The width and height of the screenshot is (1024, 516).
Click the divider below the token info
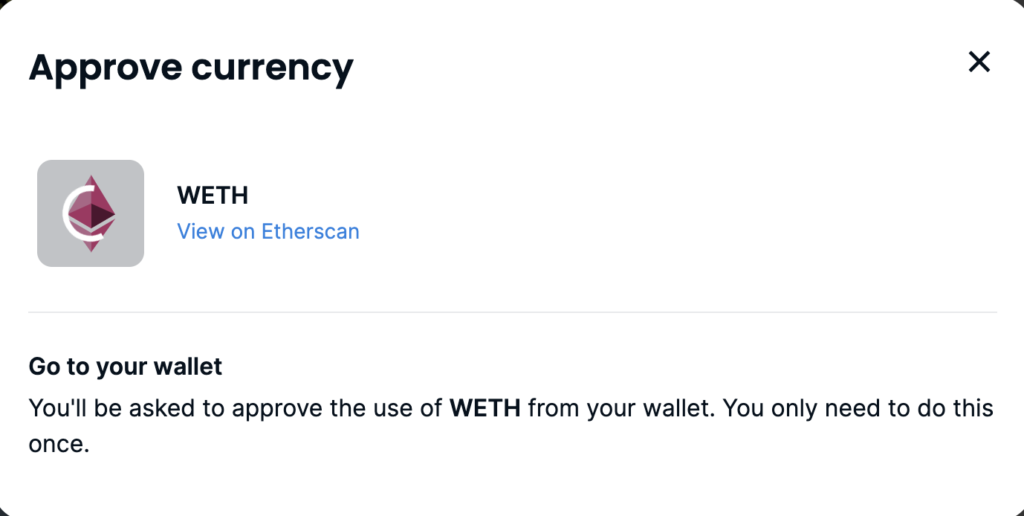pos(513,312)
